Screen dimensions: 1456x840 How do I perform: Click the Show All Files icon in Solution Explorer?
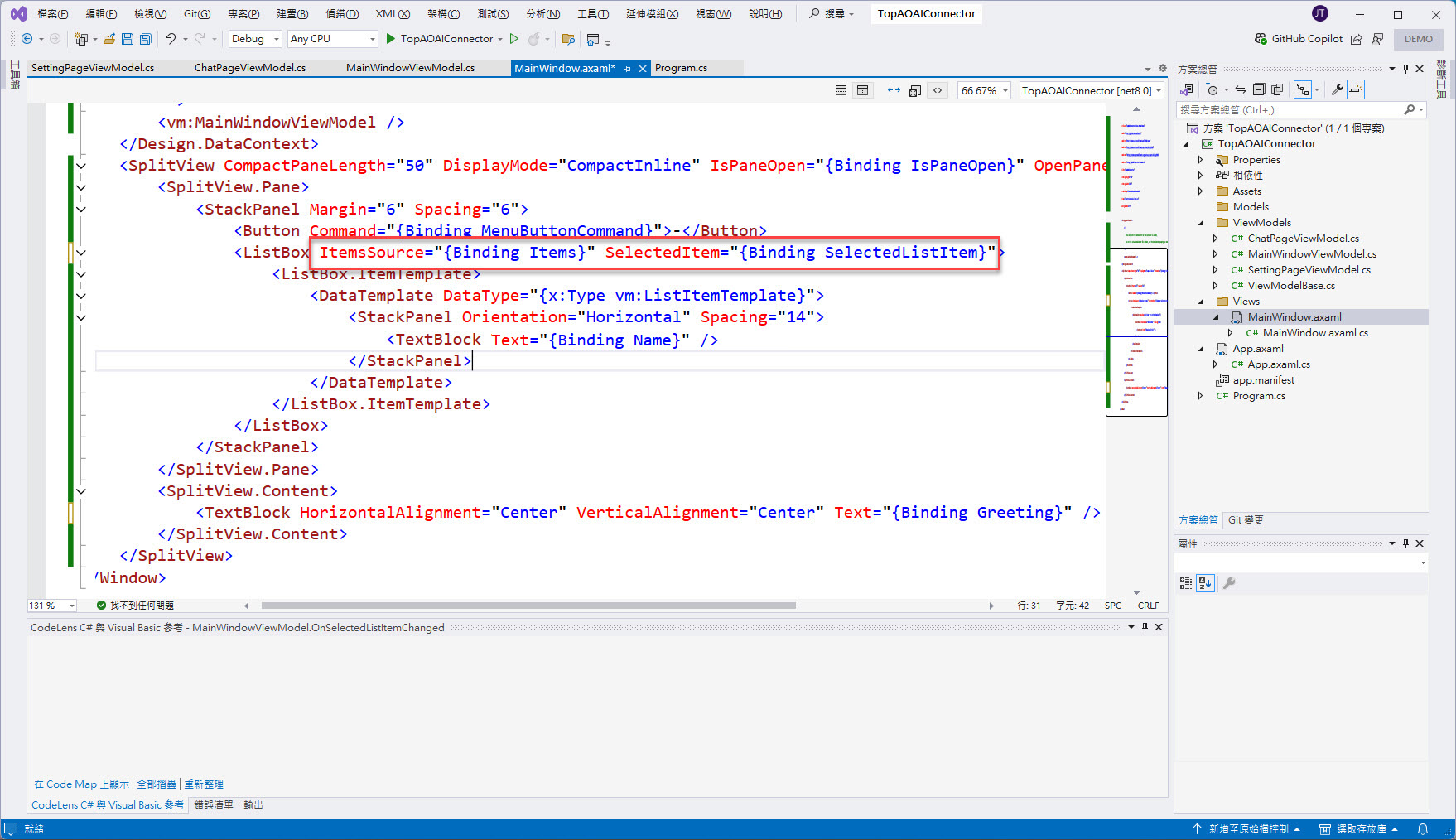tap(1277, 89)
